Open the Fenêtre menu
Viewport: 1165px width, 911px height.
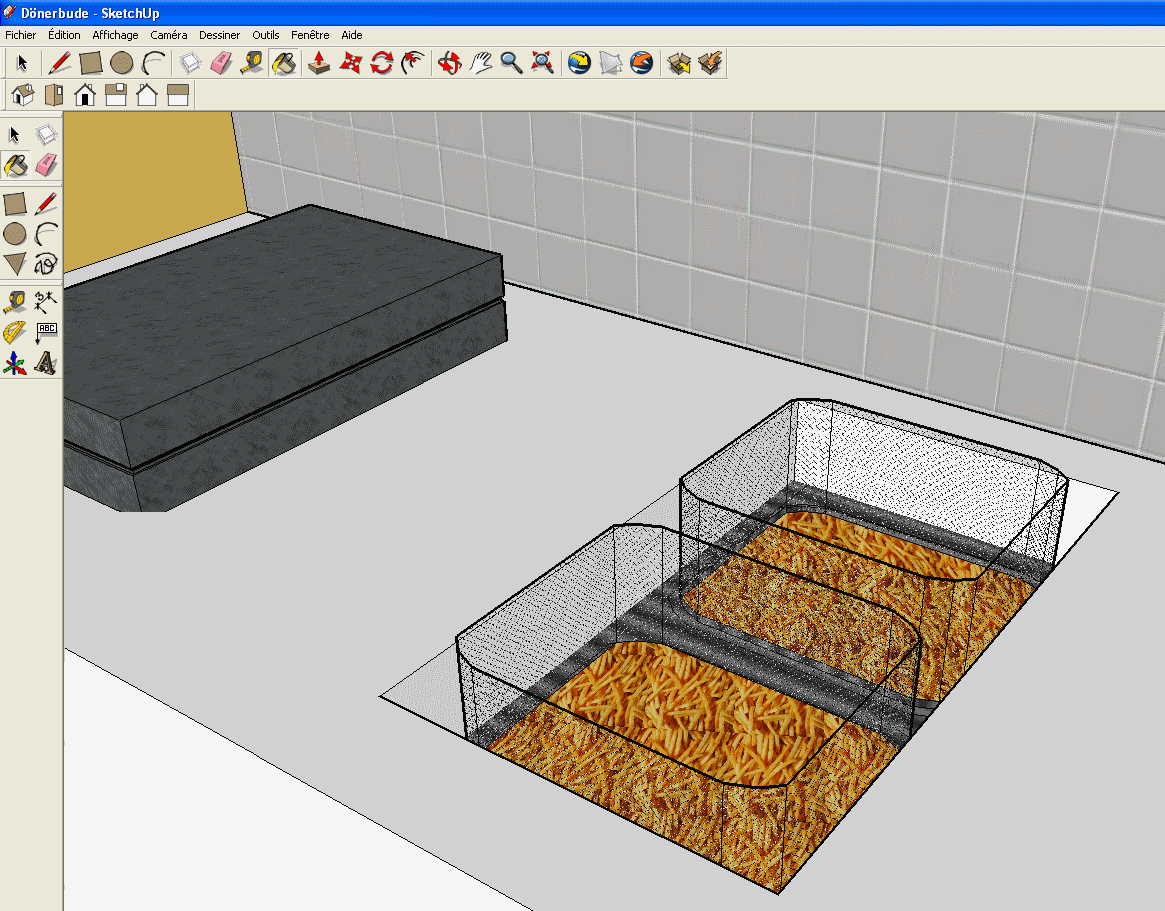[310, 35]
